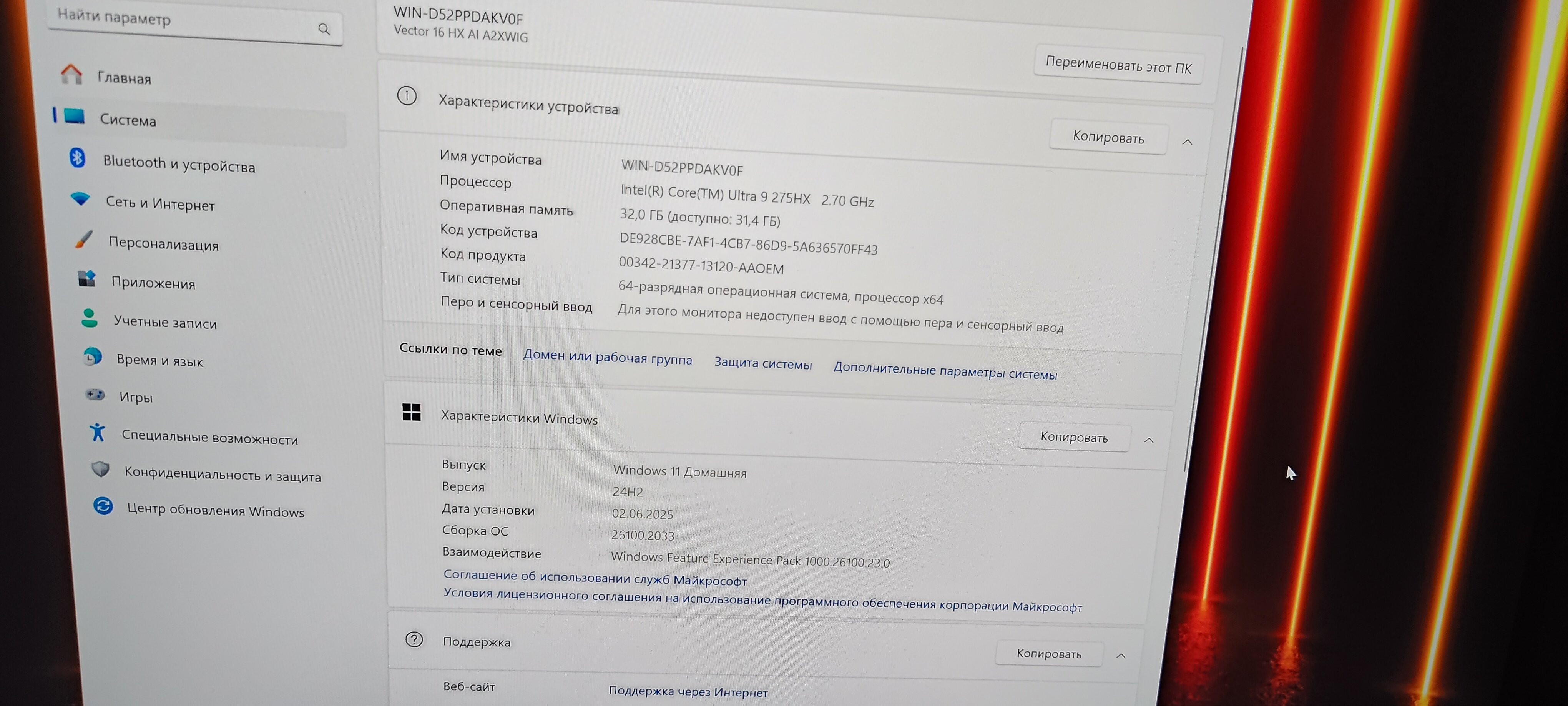The height and width of the screenshot is (706, 1568).
Task: Click the search magnifier icon
Action: pyautogui.click(x=324, y=29)
